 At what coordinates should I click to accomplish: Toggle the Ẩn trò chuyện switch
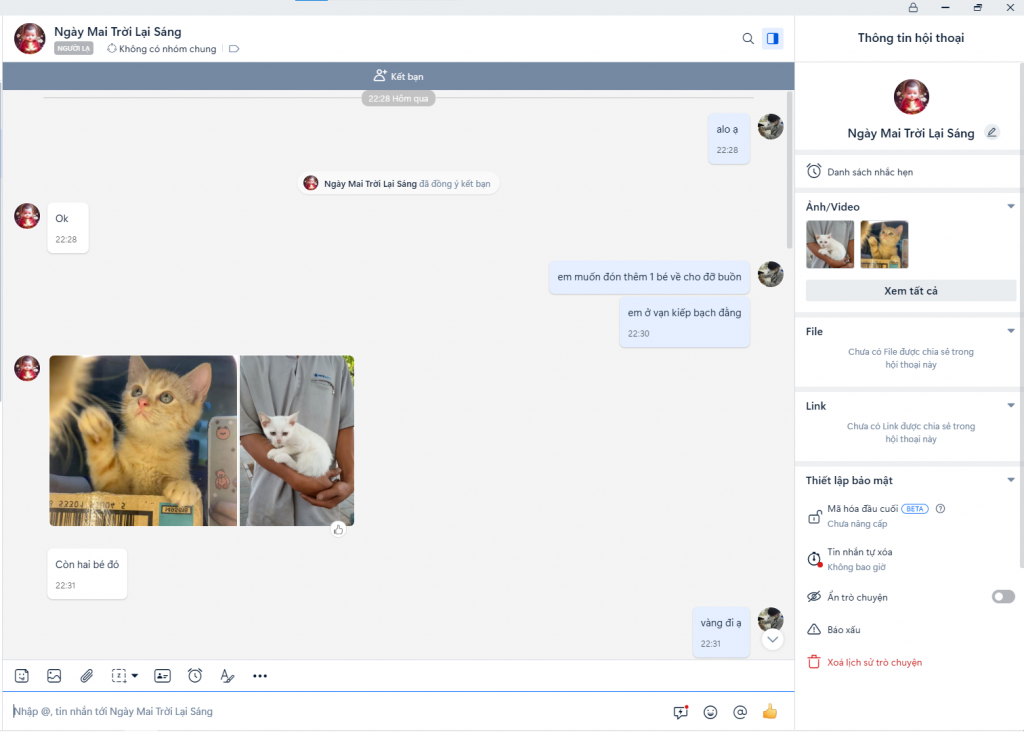1003,596
